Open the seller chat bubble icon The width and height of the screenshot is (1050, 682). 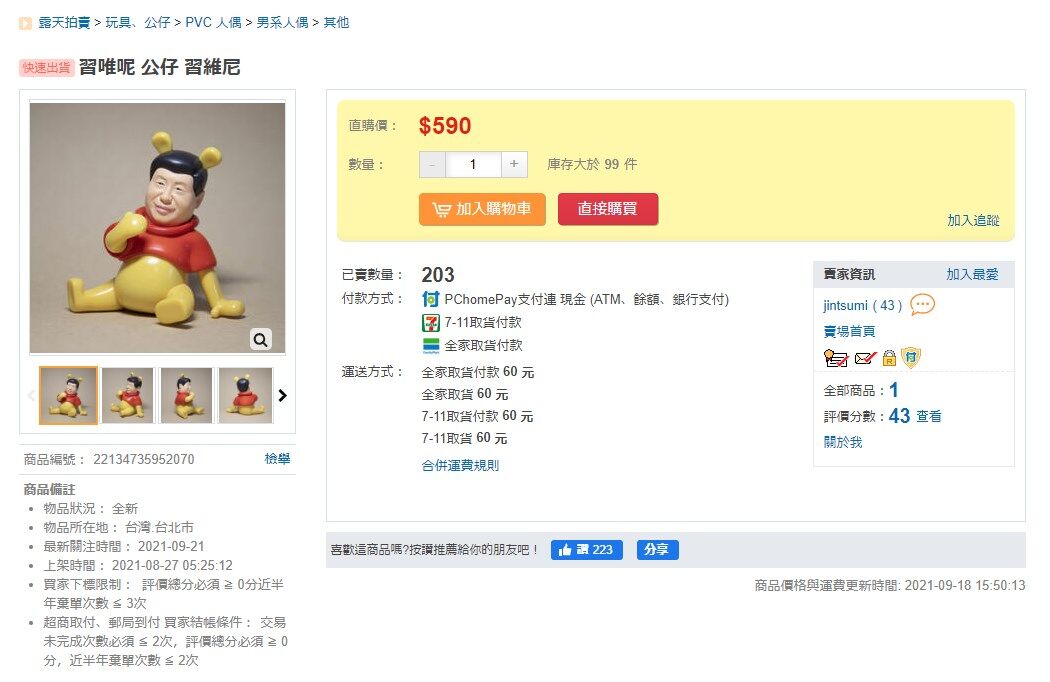(x=922, y=305)
